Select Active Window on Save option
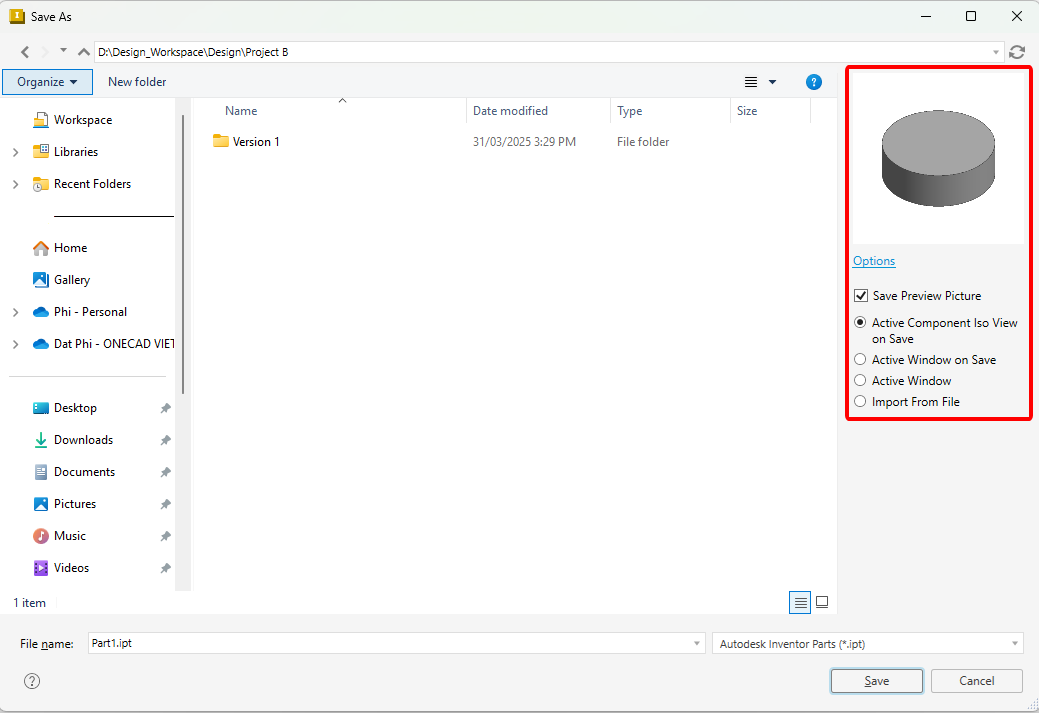Image resolution: width=1039 pixels, height=713 pixels. 860,359
